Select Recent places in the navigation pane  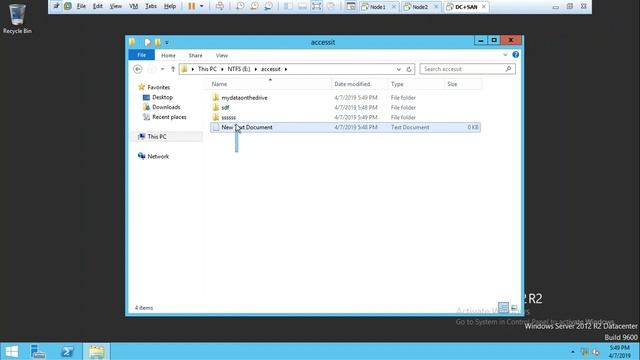169,117
